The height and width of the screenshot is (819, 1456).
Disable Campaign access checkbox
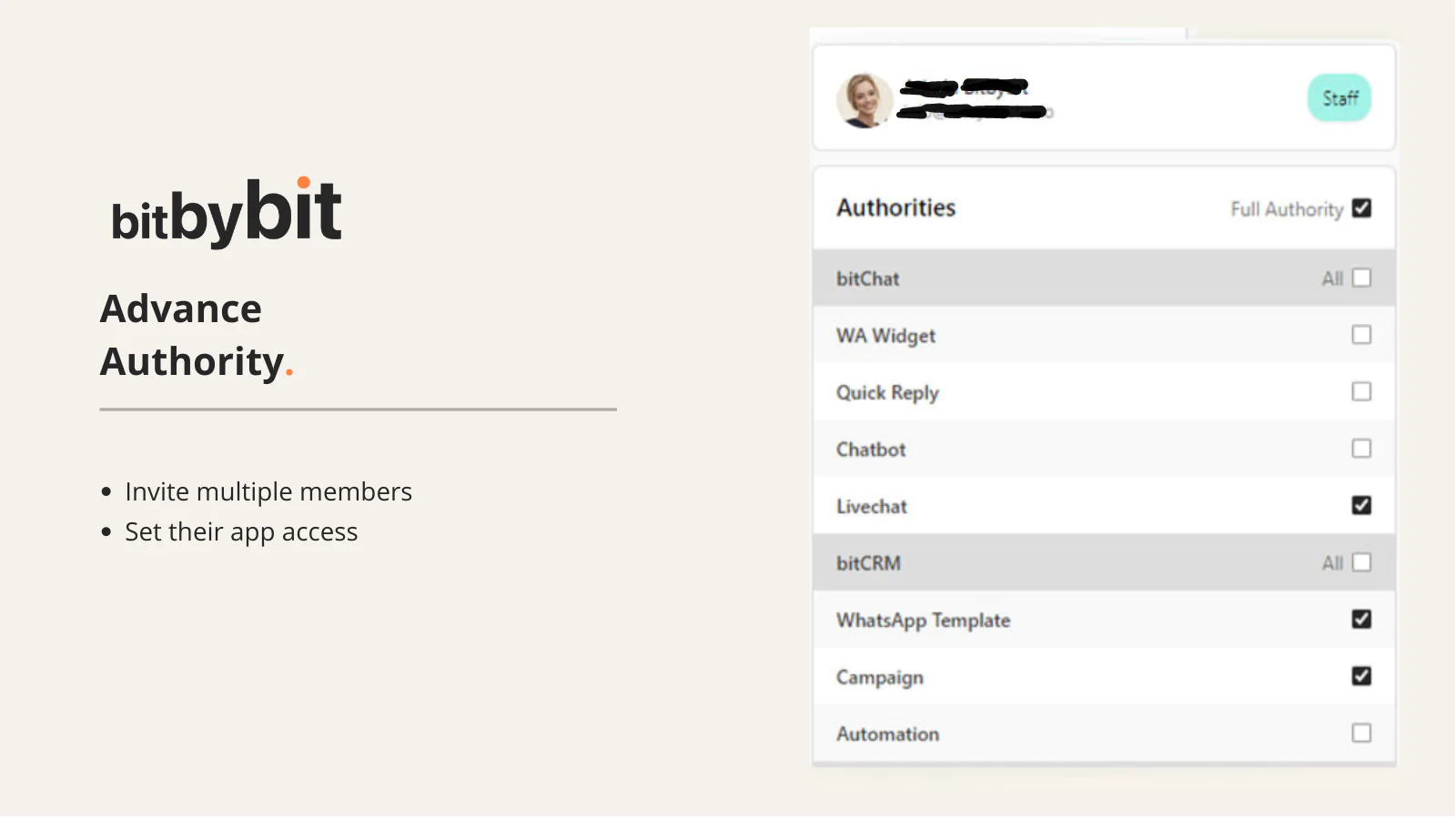(x=1361, y=676)
